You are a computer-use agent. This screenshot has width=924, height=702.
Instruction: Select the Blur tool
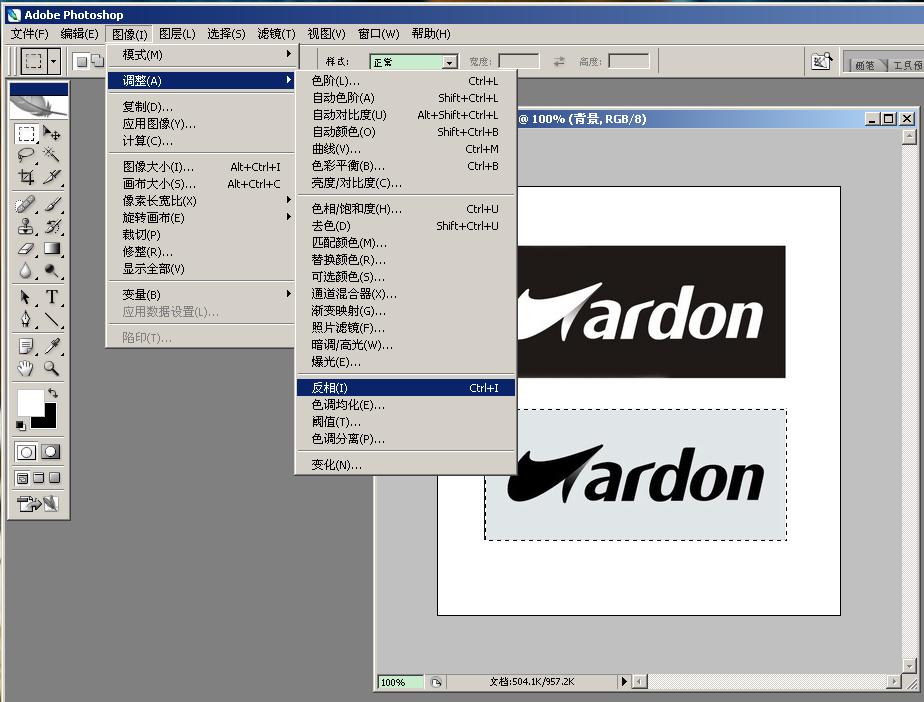[26, 270]
